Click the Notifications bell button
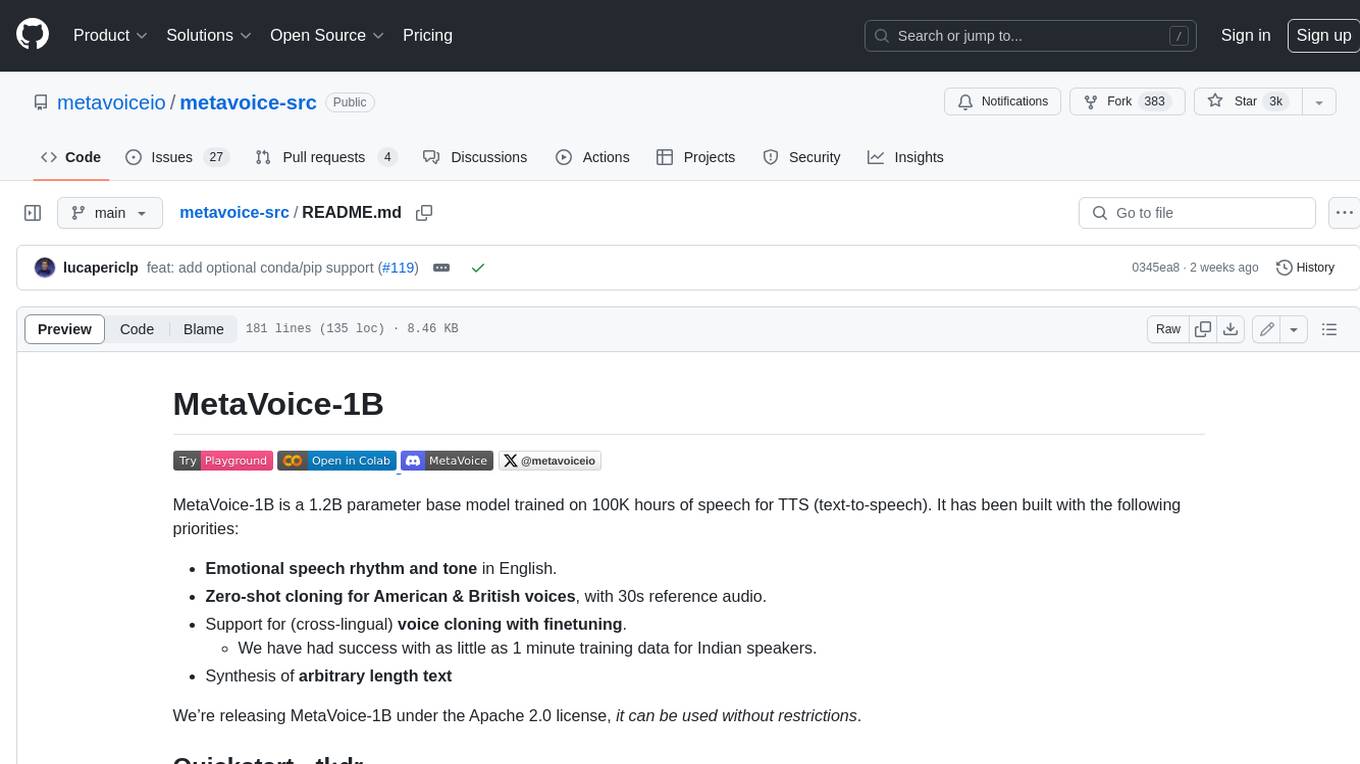1360x764 pixels. coord(1002,101)
